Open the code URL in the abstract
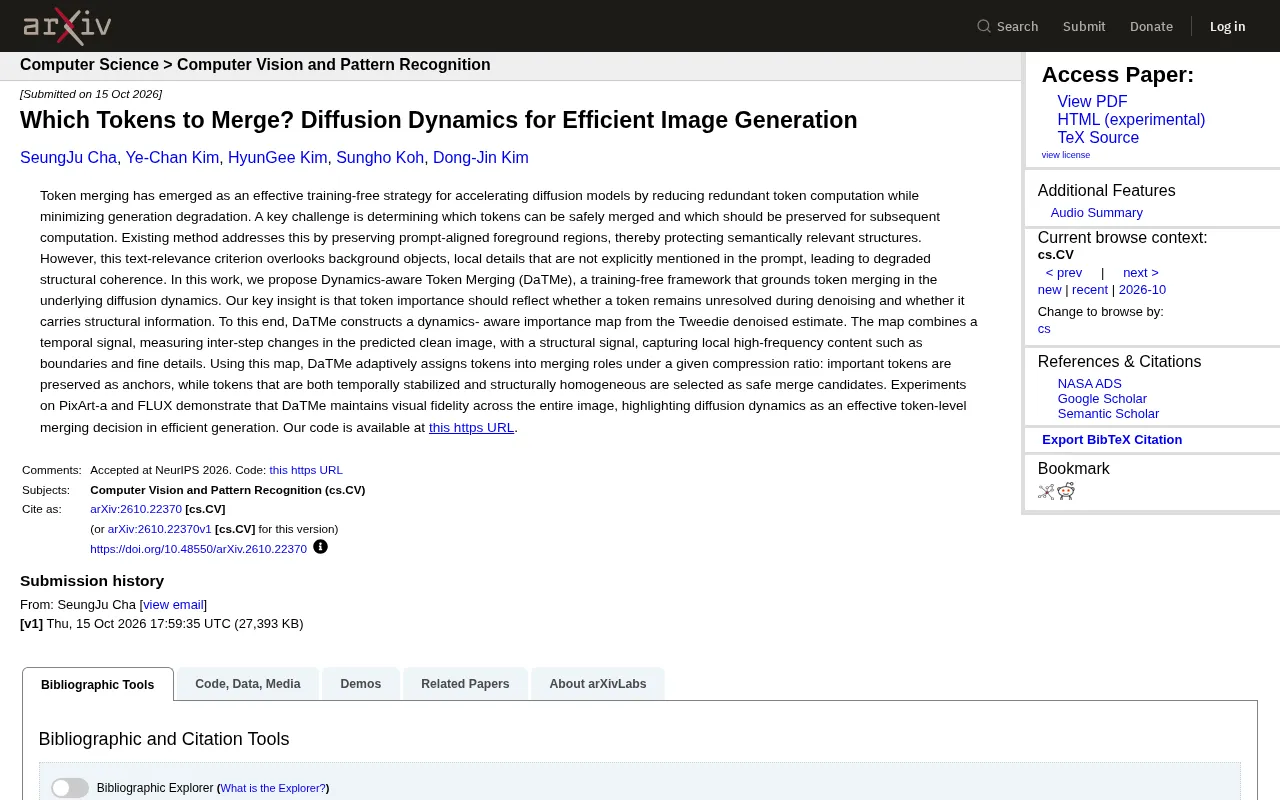 [x=471, y=428]
